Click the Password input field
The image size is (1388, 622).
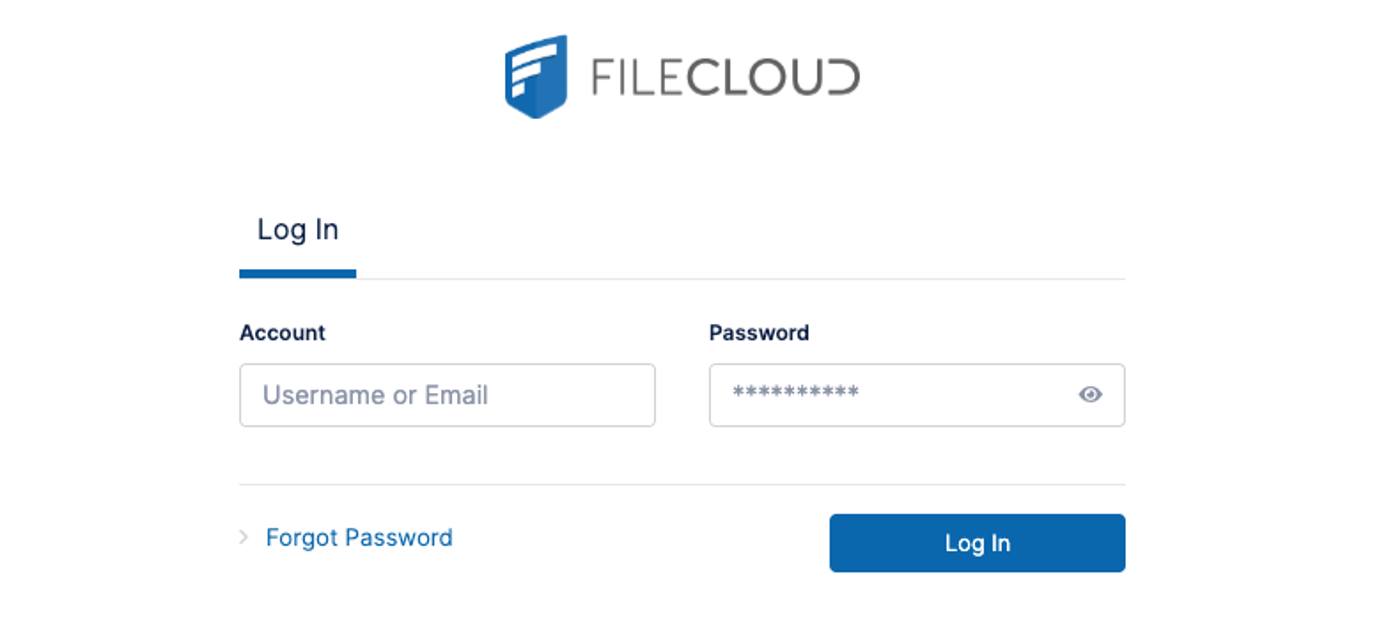[x=900, y=395]
